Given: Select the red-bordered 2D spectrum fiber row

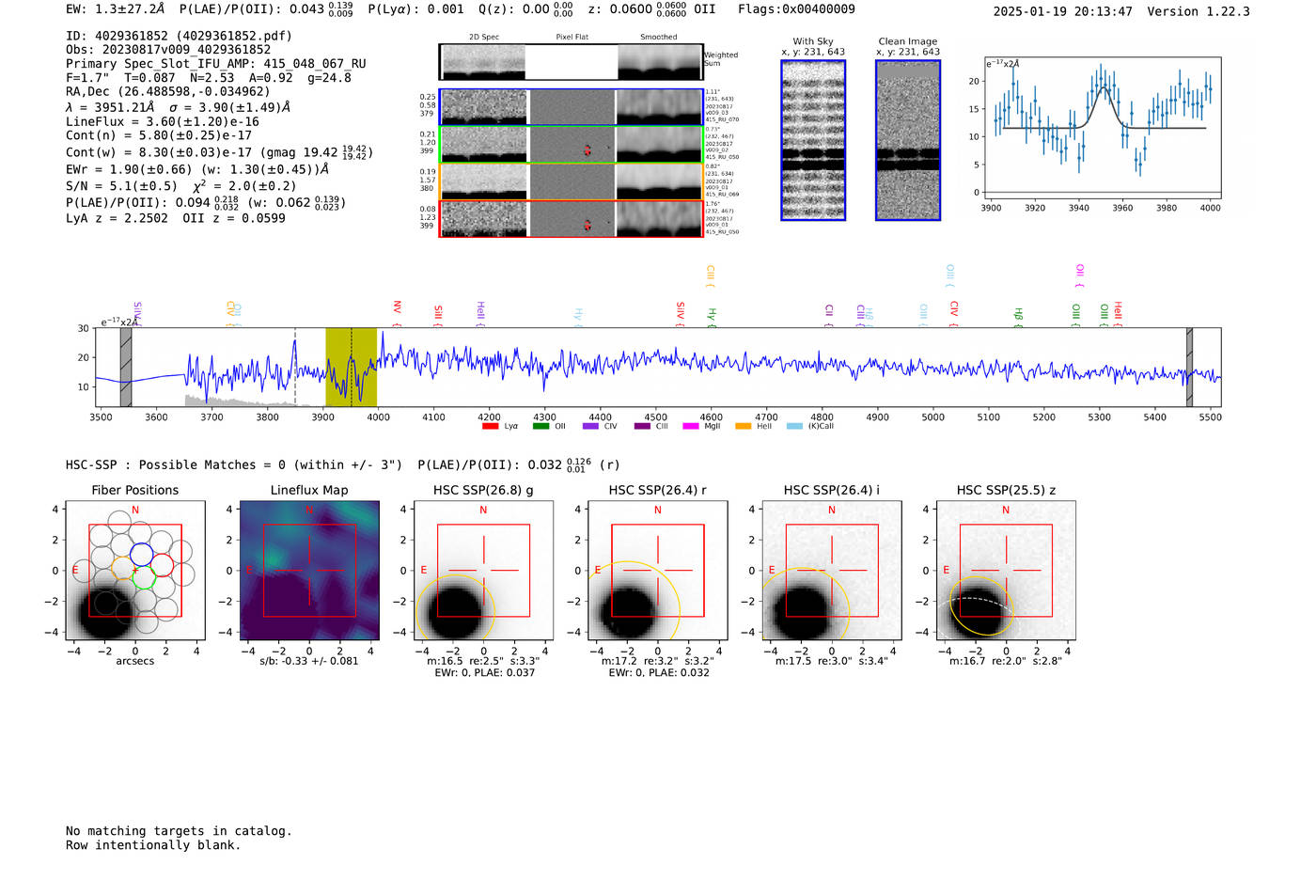Looking at the screenshot, I should click(x=571, y=218).
